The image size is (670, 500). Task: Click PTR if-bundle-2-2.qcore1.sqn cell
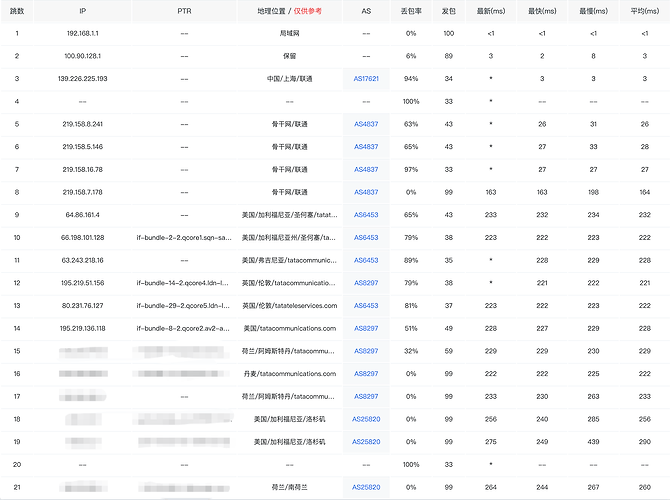[x=184, y=237]
